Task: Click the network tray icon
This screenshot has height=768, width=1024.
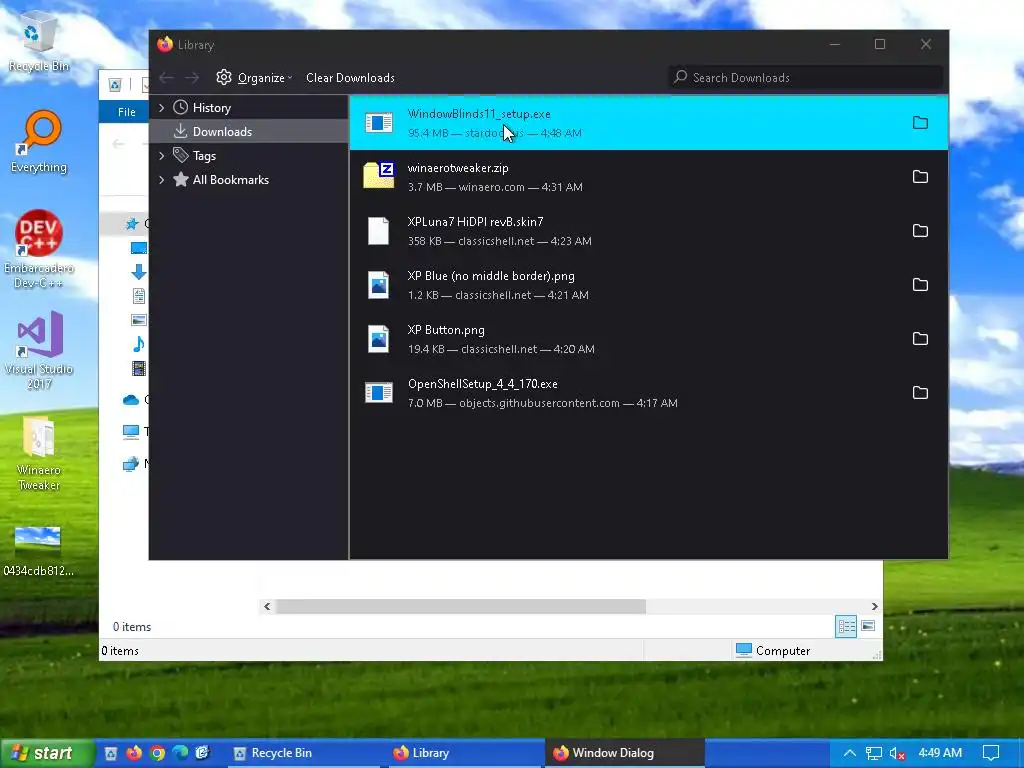Action: (873, 754)
